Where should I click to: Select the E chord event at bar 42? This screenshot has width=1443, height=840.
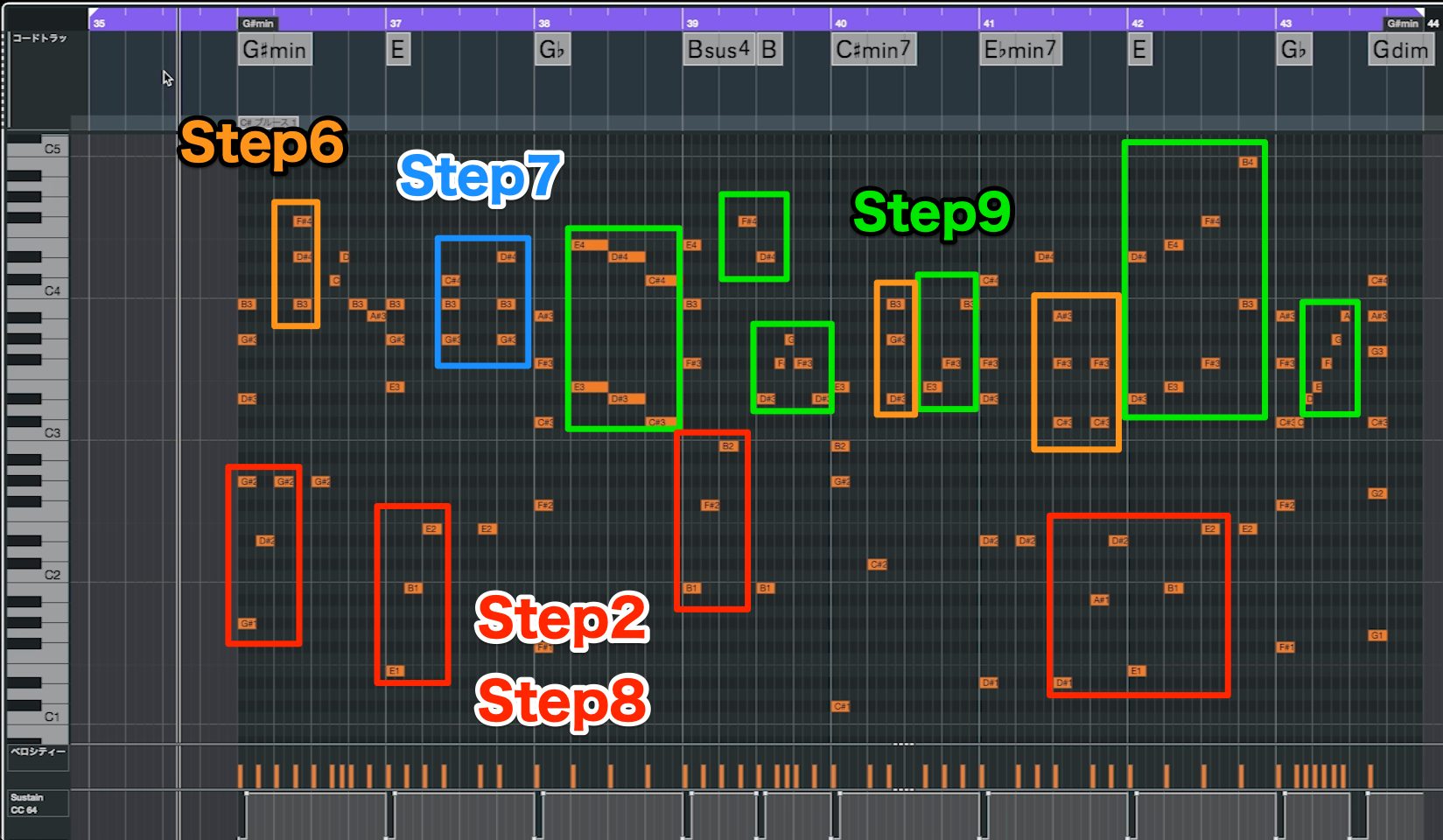point(1138,50)
